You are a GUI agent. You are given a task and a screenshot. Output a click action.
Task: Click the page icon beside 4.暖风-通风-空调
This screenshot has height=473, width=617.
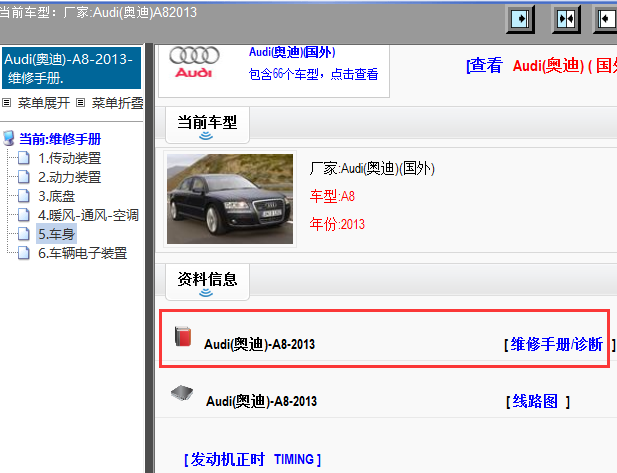(x=24, y=215)
